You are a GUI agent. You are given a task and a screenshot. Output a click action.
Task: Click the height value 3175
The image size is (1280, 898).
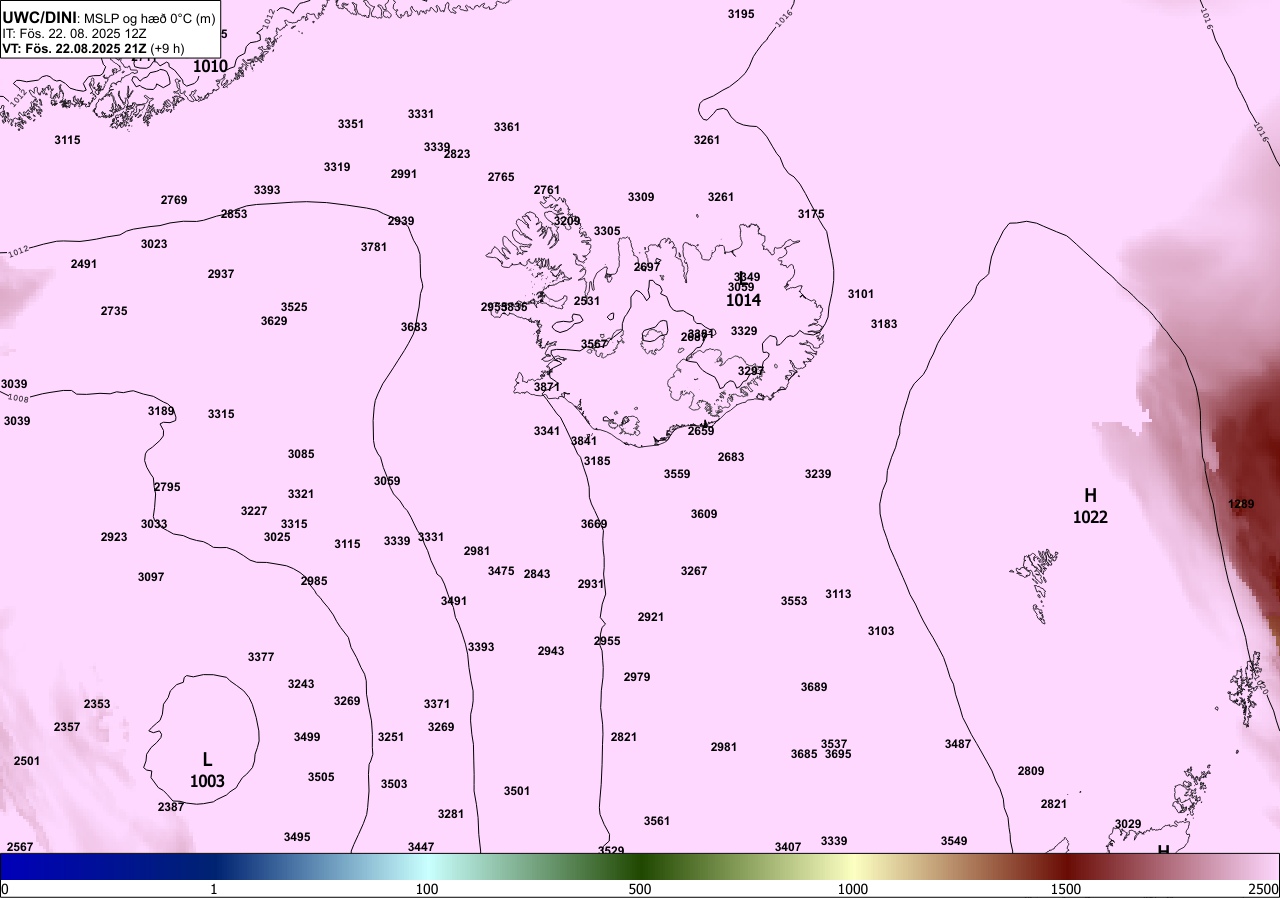click(x=811, y=214)
